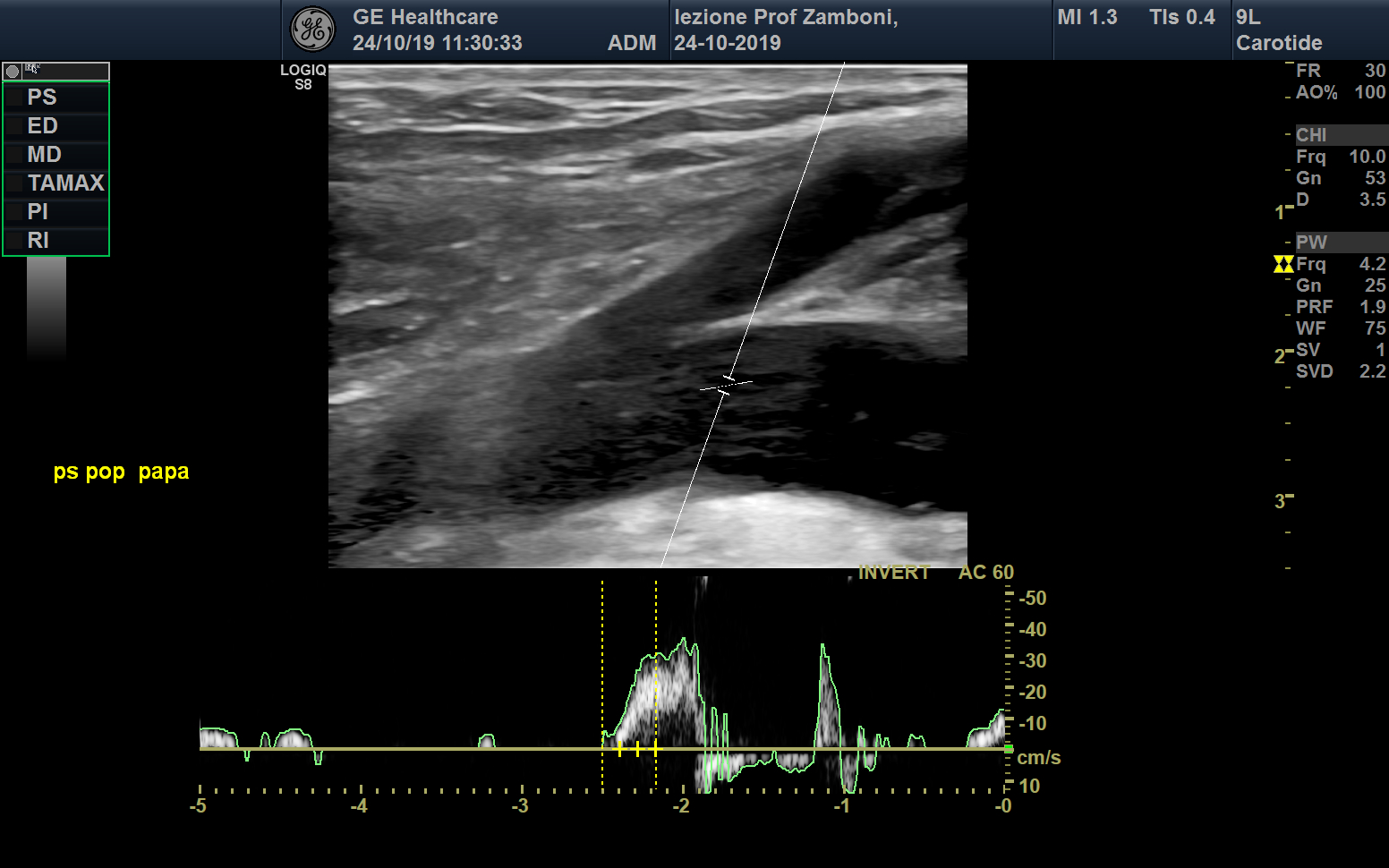Toggle the PS measurement checkbox

[x=15, y=98]
